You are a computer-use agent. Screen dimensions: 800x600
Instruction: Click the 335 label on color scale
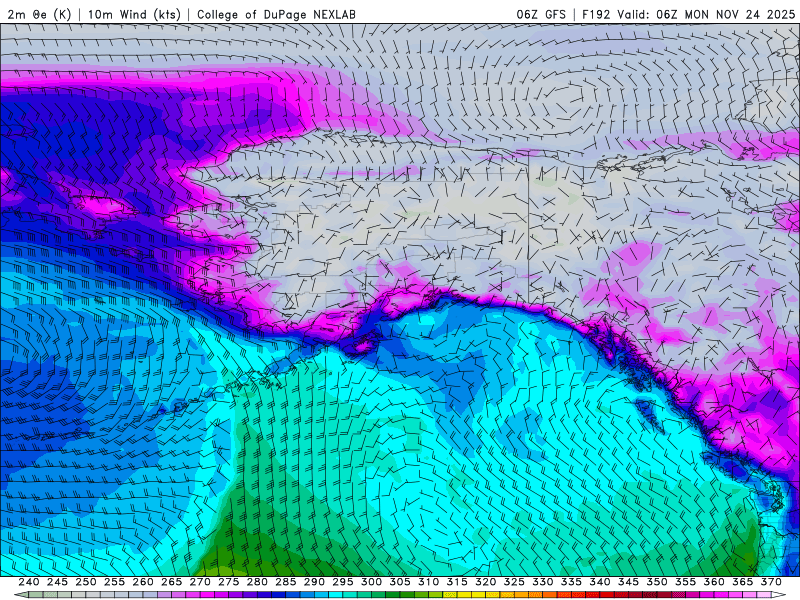click(x=571, y=582)
